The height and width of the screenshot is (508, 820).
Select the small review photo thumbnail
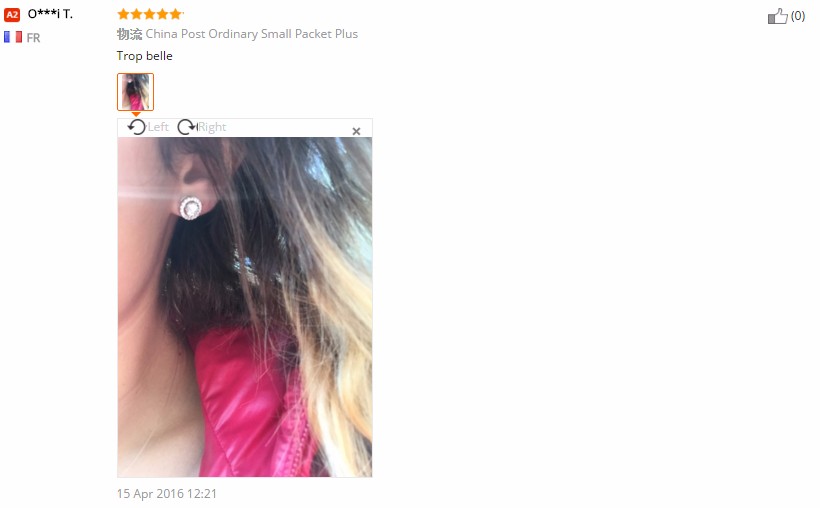click(135, 92)
